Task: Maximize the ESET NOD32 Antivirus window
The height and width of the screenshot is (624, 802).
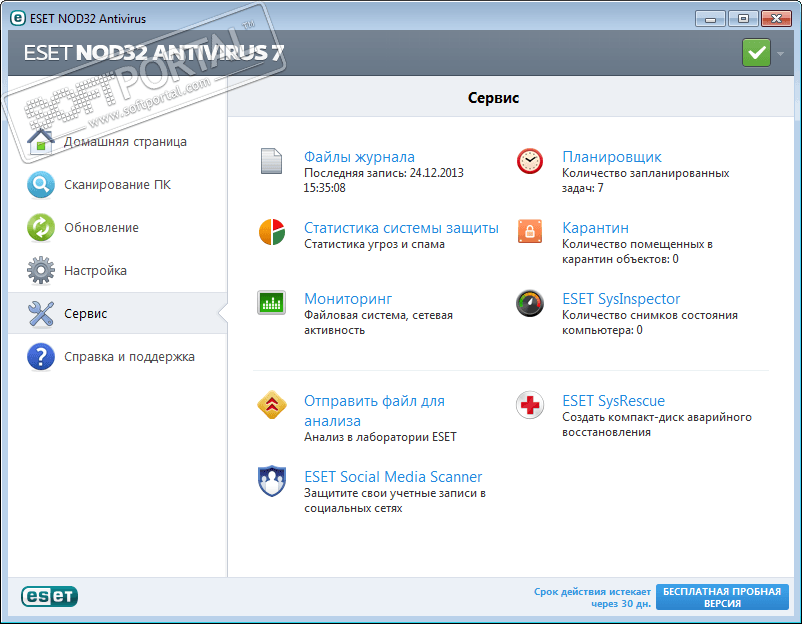Action: tap(743, 19)
